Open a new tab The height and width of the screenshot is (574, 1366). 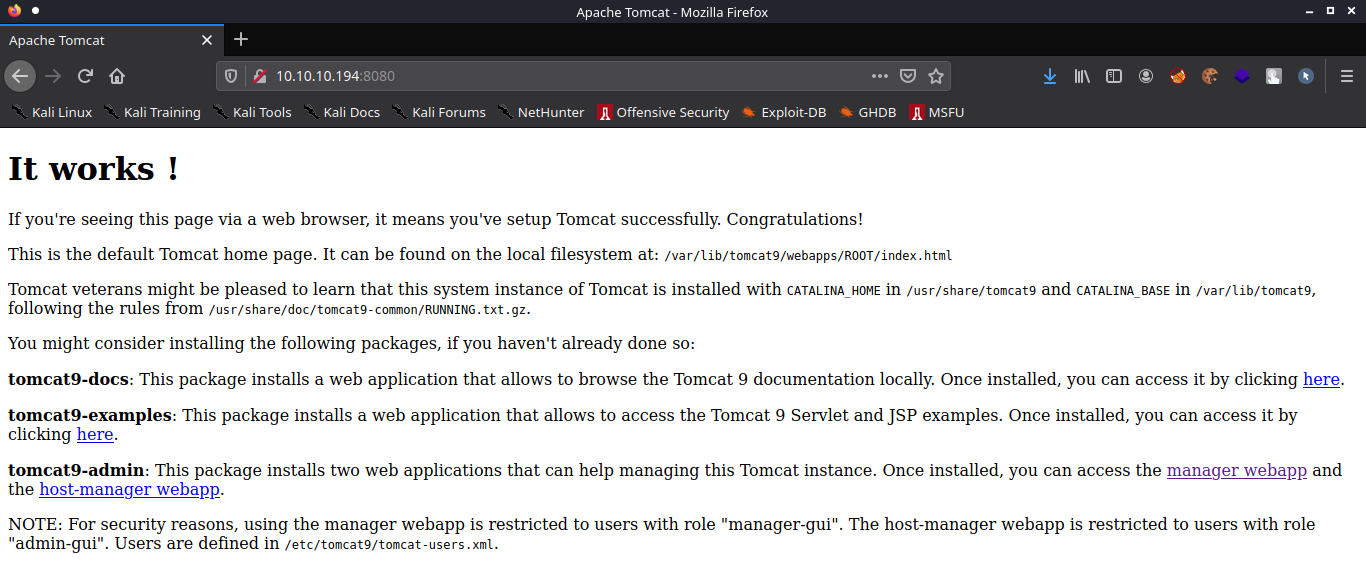tap(240, 40)
